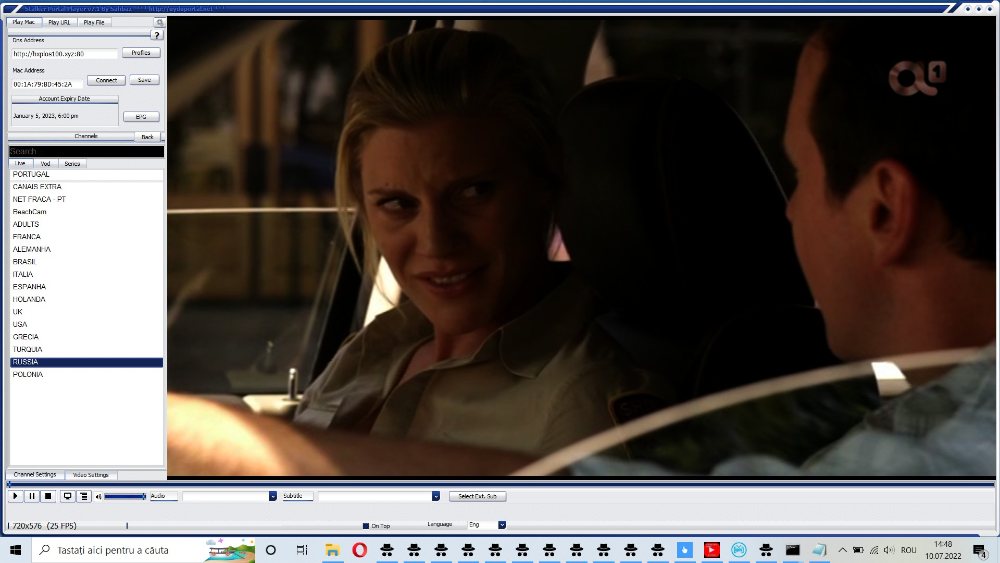This screenshot has height=563, width=1000.
Task: Select ADULTS in the channel list
Action: tap(86, 224)
